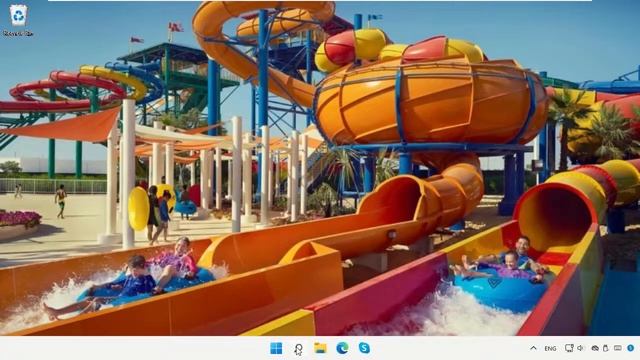
Task: Click the taskbar Search icon
Action: [x=298, y=348]
